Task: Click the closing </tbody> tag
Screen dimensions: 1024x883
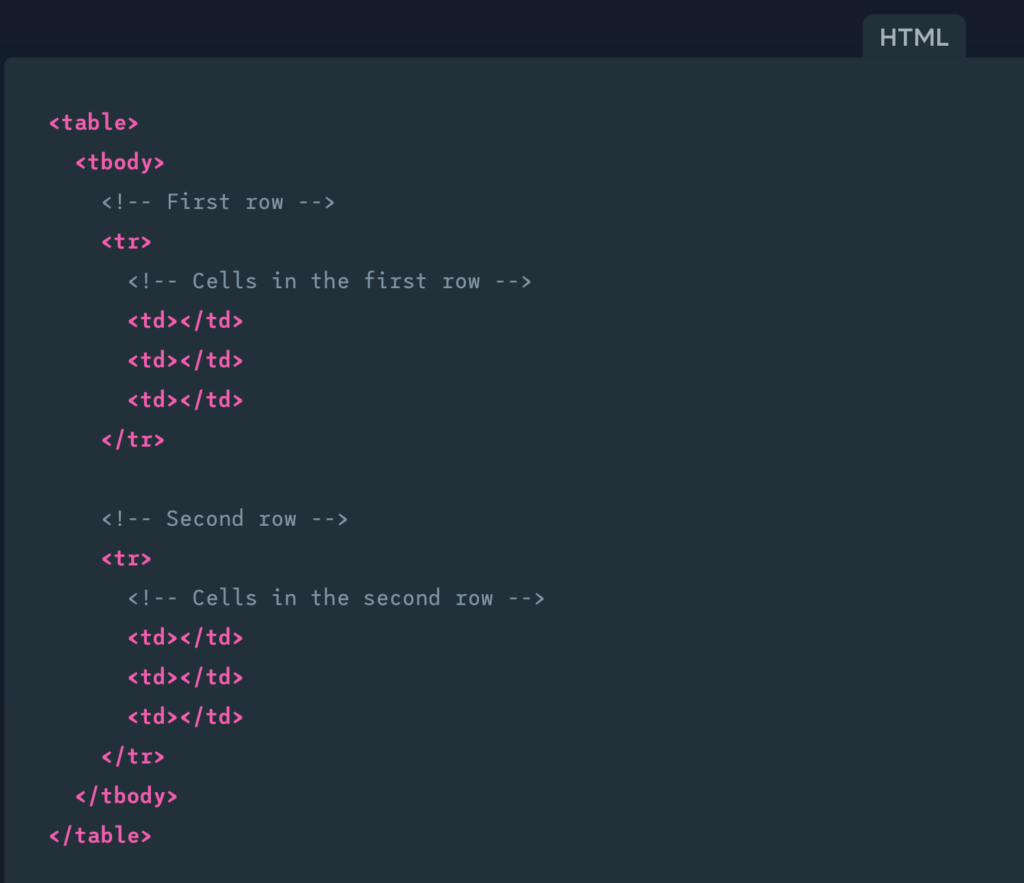Action: (x=126, y=796)
